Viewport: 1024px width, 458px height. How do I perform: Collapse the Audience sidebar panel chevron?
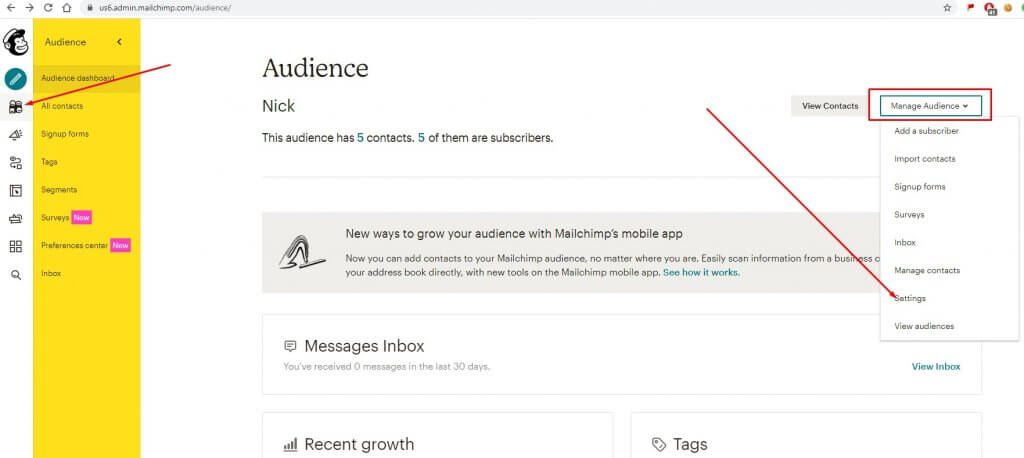[120, 42]
